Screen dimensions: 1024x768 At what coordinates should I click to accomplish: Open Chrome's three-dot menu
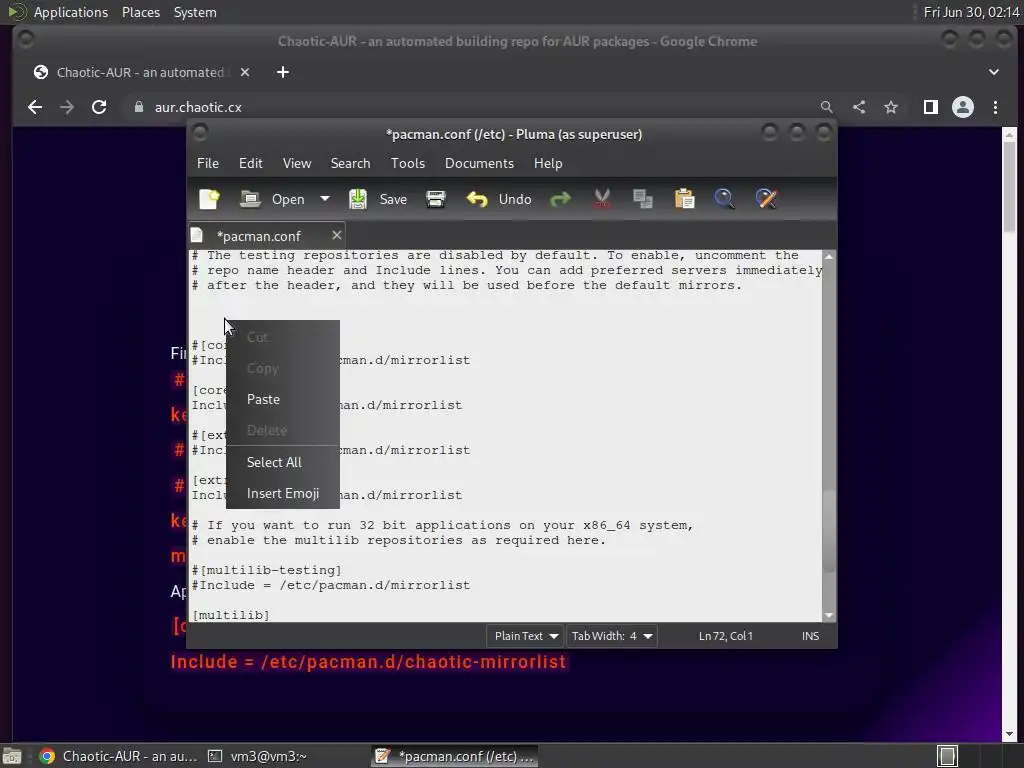tap(995, 107)
